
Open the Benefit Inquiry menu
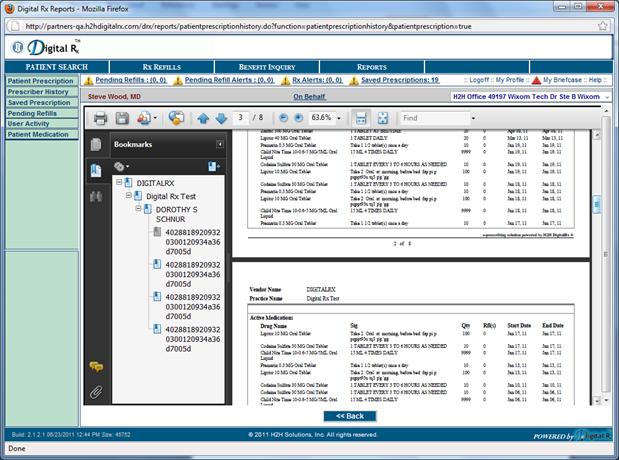(264, 67)
